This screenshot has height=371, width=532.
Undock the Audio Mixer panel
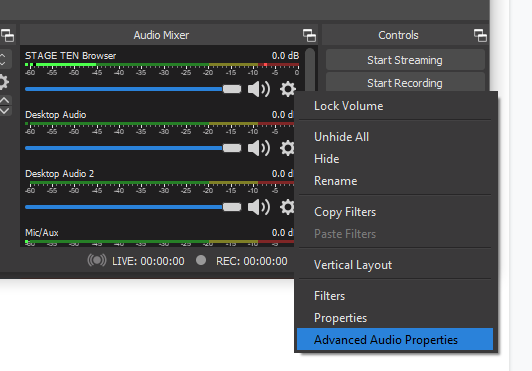[x=309, y=35]
